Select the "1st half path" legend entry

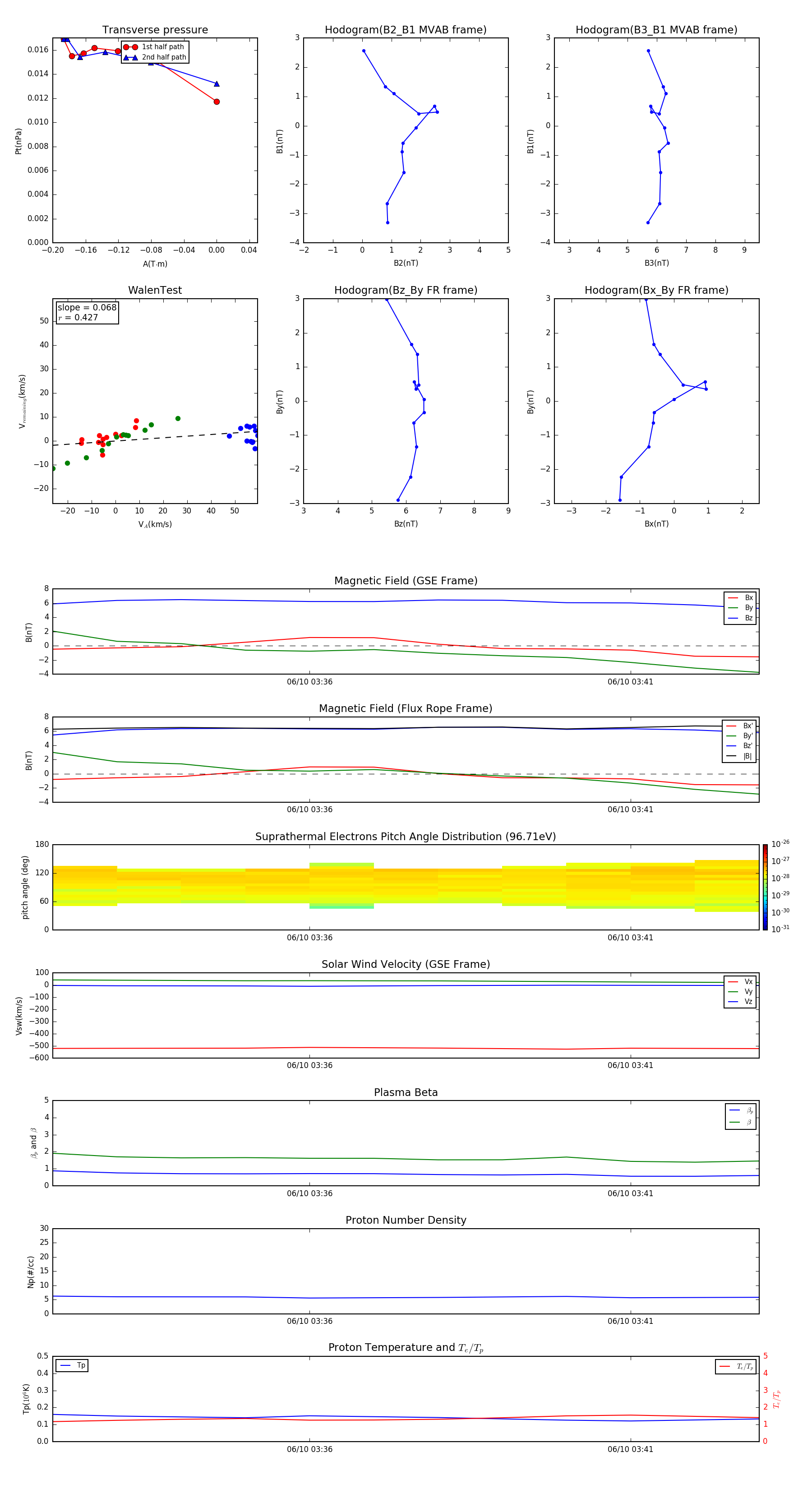(154, 47)
